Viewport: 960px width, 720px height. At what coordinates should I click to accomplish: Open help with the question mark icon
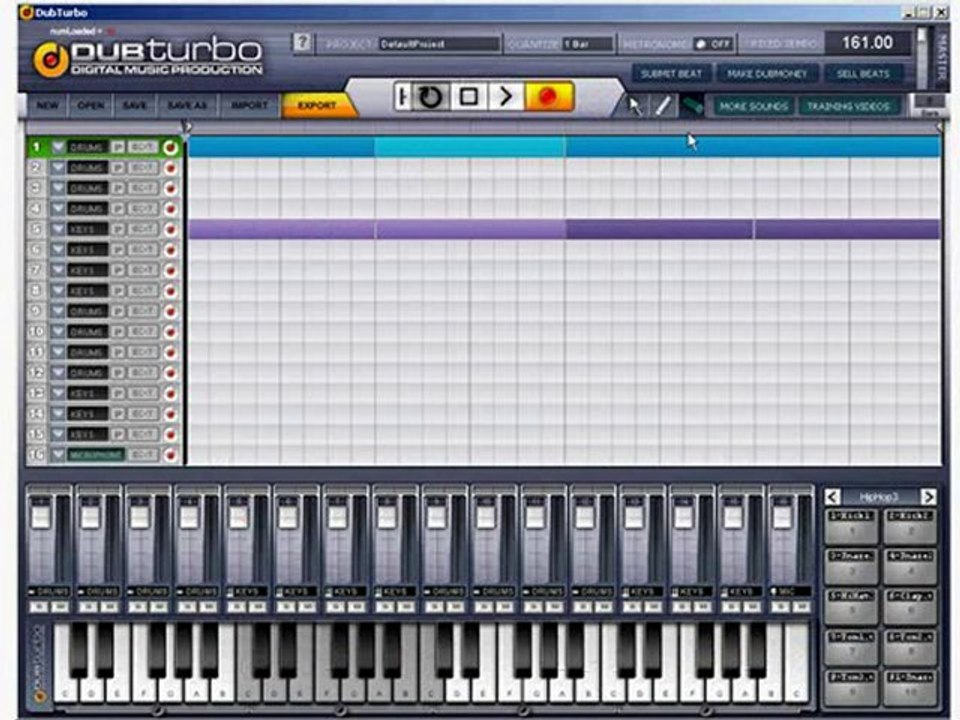pos(301,42)
